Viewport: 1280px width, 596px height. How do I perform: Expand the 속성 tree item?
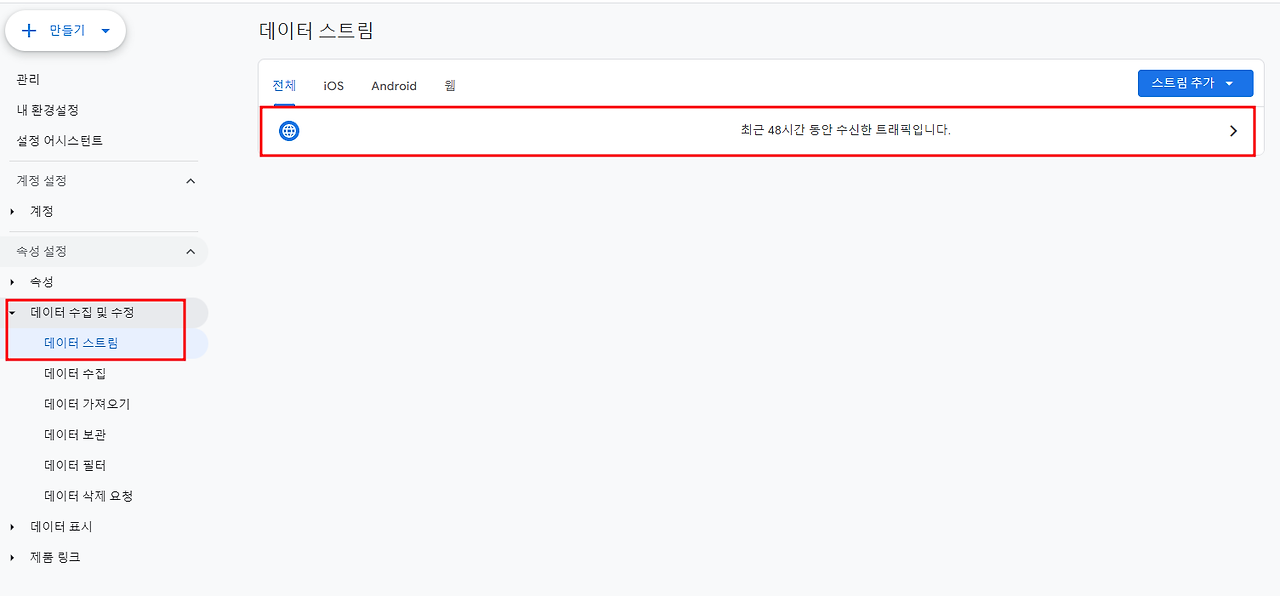pyautogui.click(x=10, y=281)
